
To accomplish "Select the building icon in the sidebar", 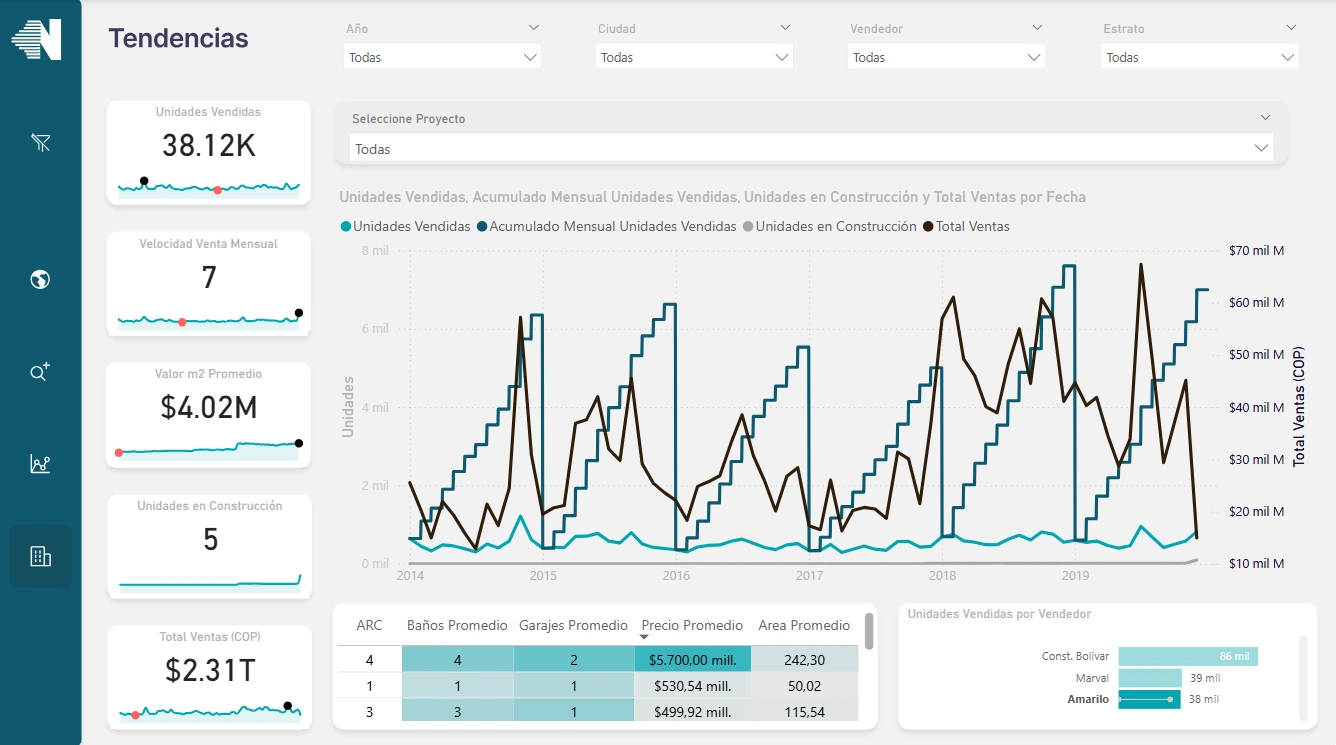I will (x=40, y=556).
